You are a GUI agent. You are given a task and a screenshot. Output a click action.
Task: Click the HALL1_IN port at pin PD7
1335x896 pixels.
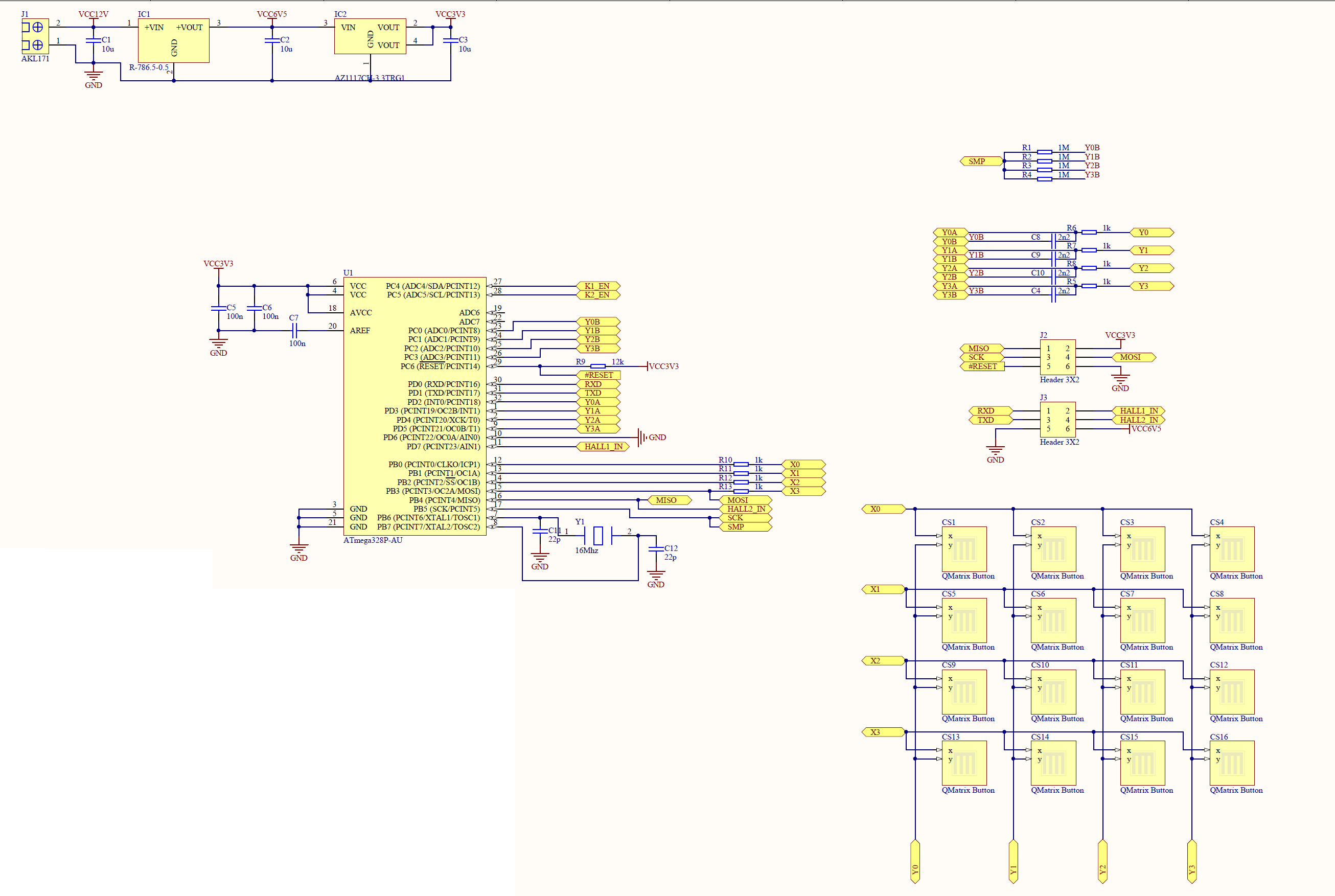(603, 446)
